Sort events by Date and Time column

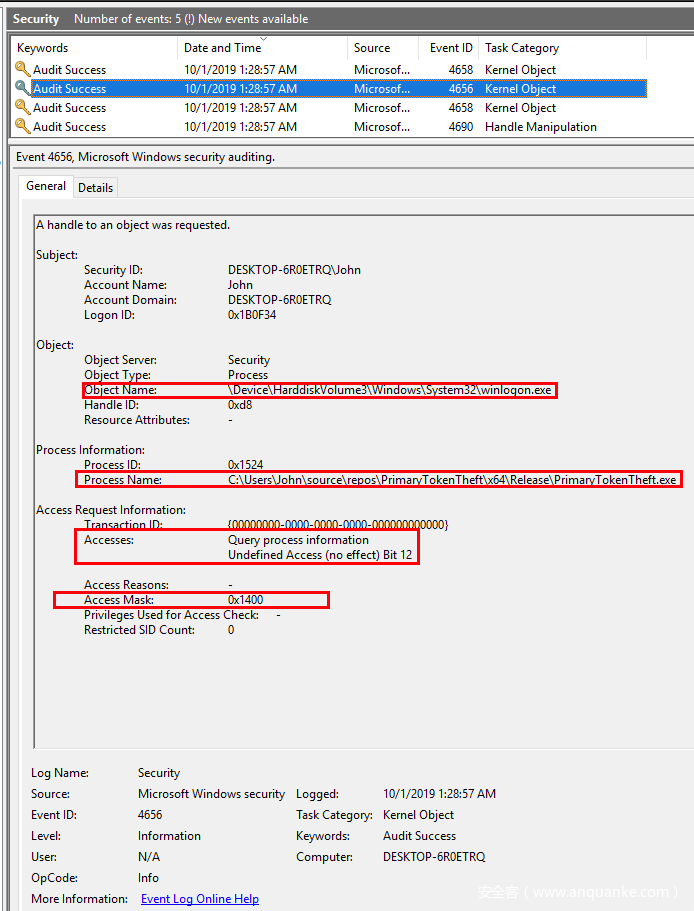coord(222,48)
